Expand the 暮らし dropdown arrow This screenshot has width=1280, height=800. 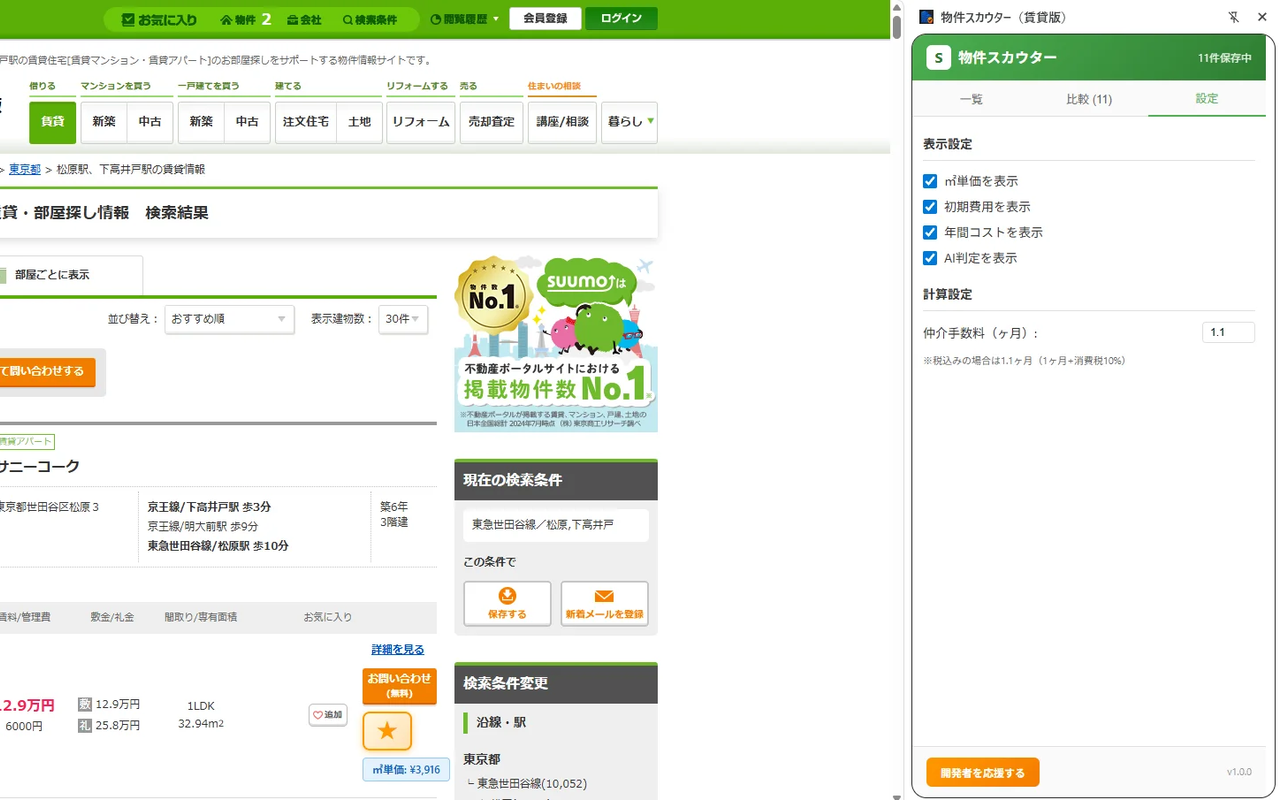coord(650,122)
